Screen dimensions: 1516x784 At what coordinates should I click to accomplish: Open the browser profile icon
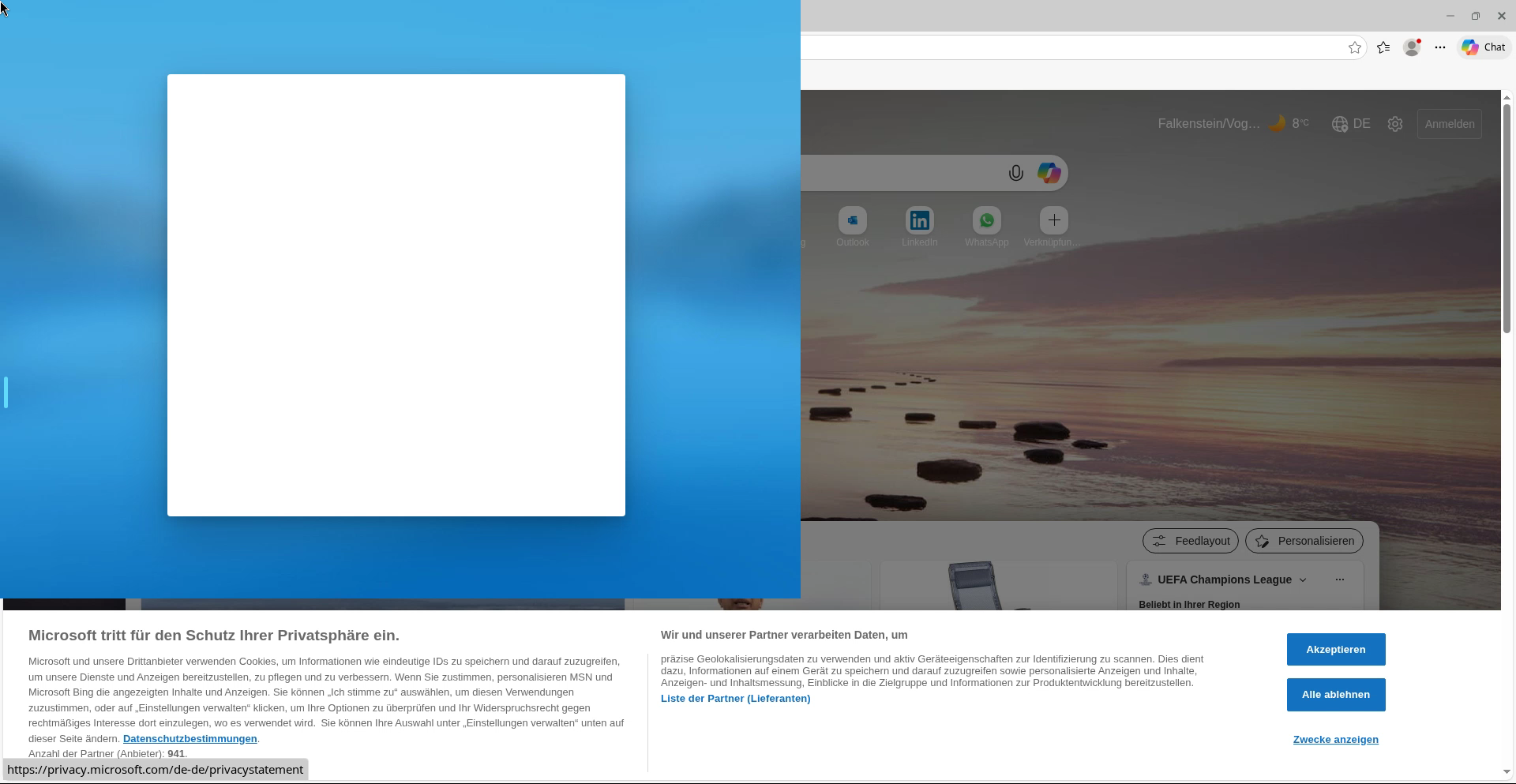tap(1412, 47)
